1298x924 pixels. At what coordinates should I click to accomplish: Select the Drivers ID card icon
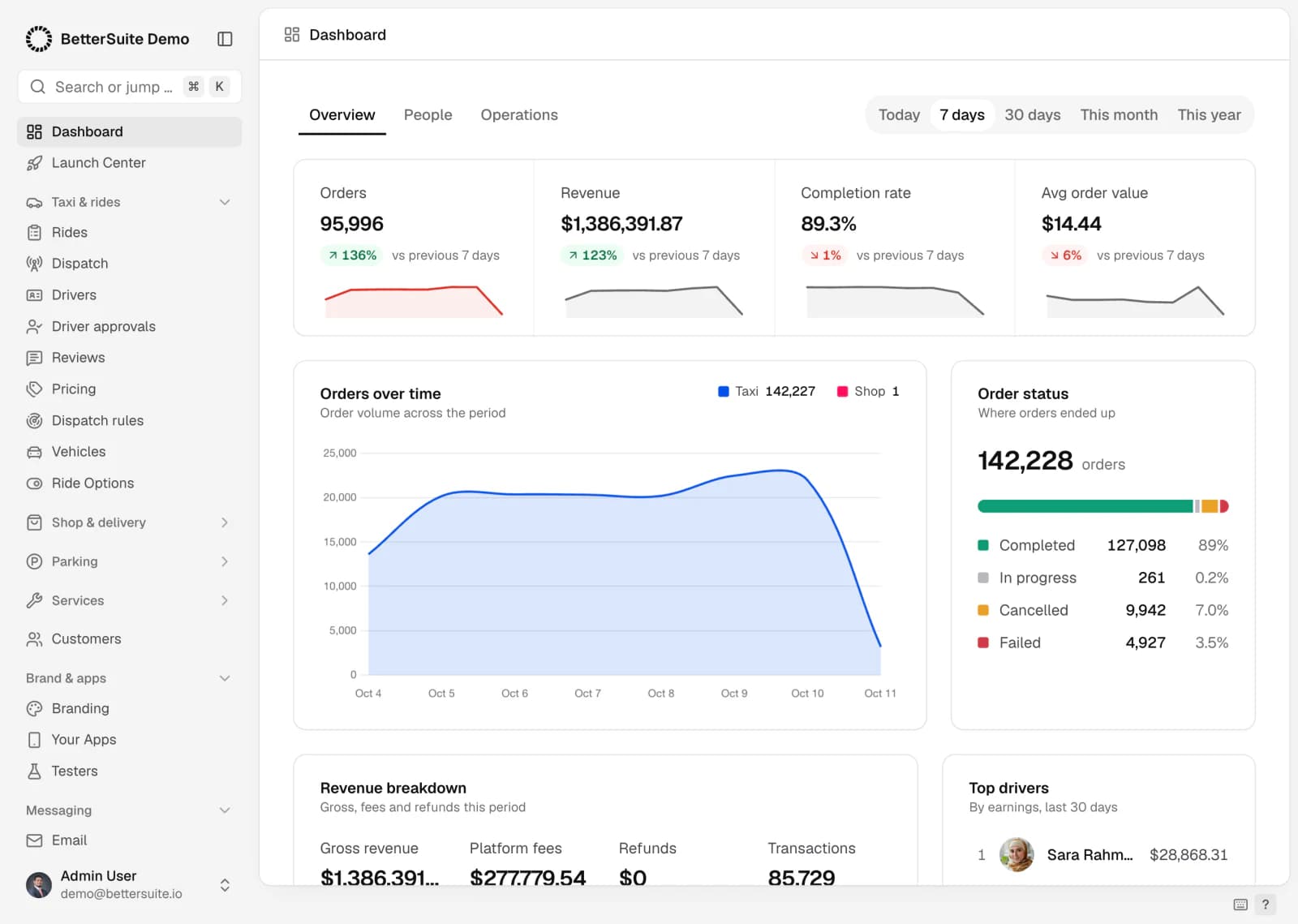pos(34,295)
